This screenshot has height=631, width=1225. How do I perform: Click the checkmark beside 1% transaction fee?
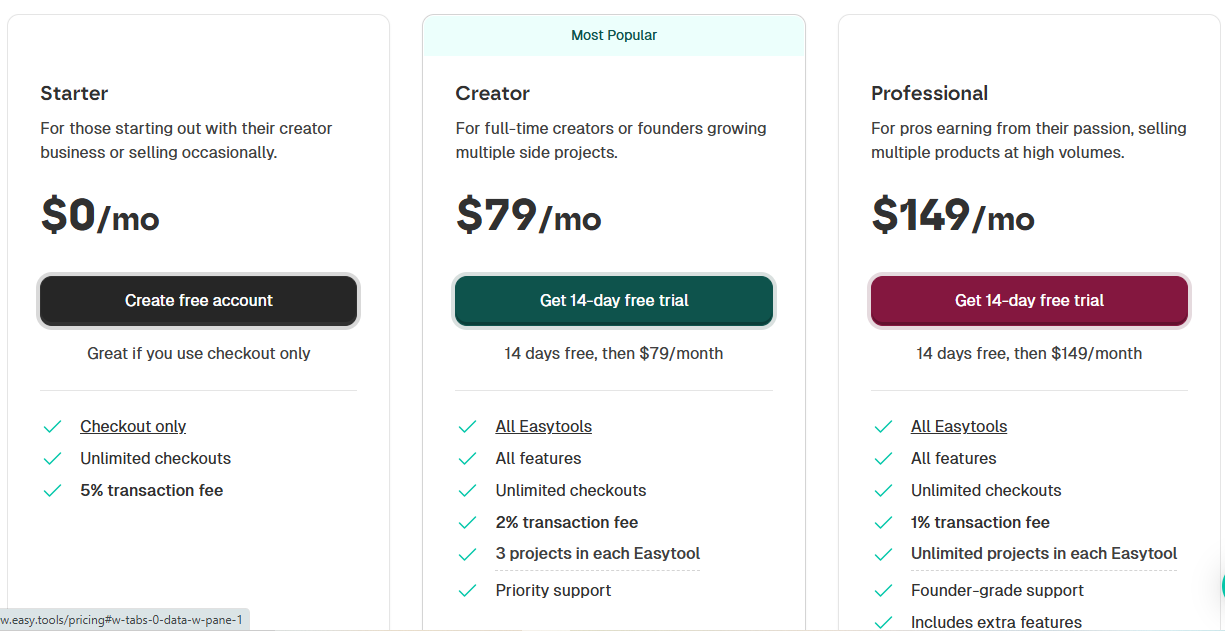(x=883, y=522)
